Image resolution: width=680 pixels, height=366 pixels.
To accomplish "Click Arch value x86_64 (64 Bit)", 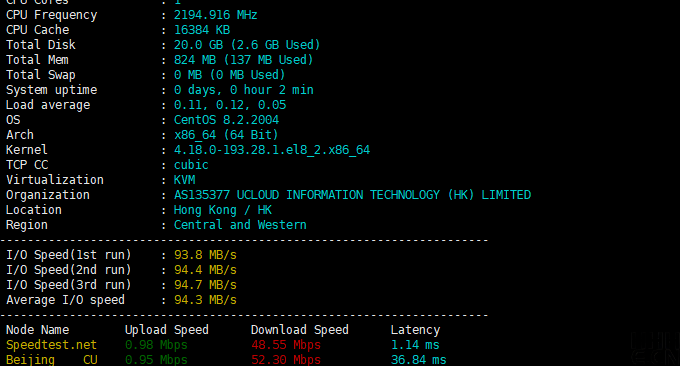I will pyautogui.click(x=226, y=135).
